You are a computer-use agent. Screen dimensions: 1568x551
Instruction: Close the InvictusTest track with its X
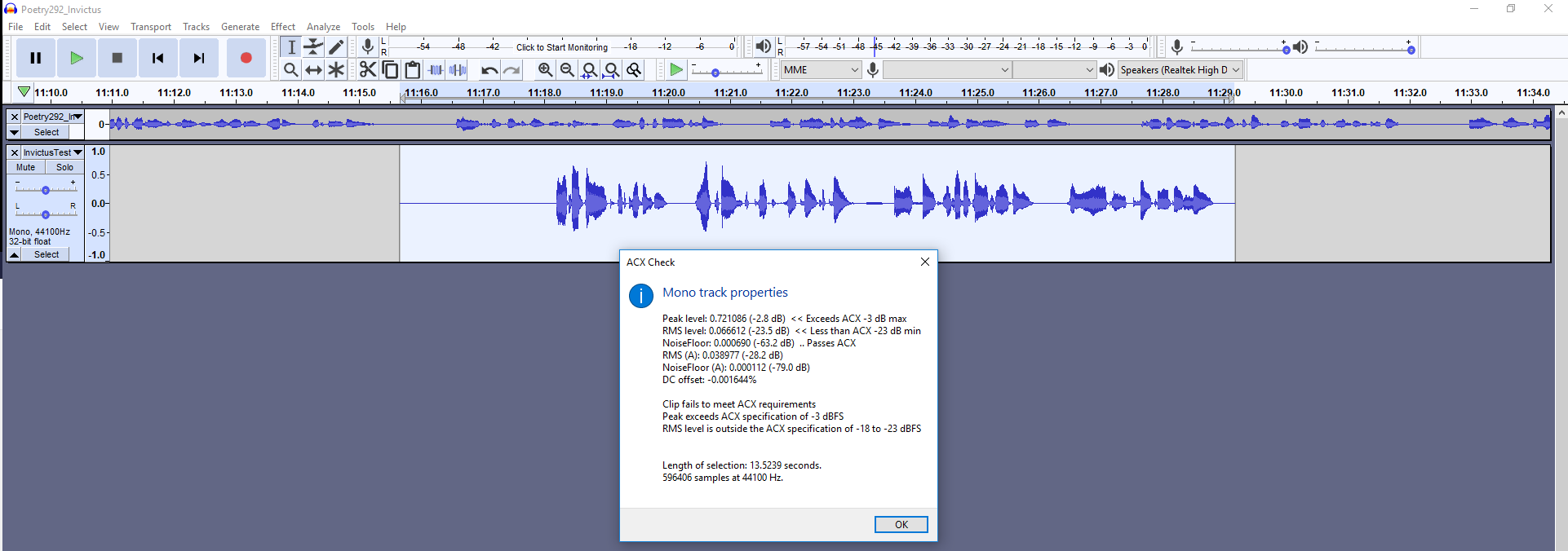[14, 152]
